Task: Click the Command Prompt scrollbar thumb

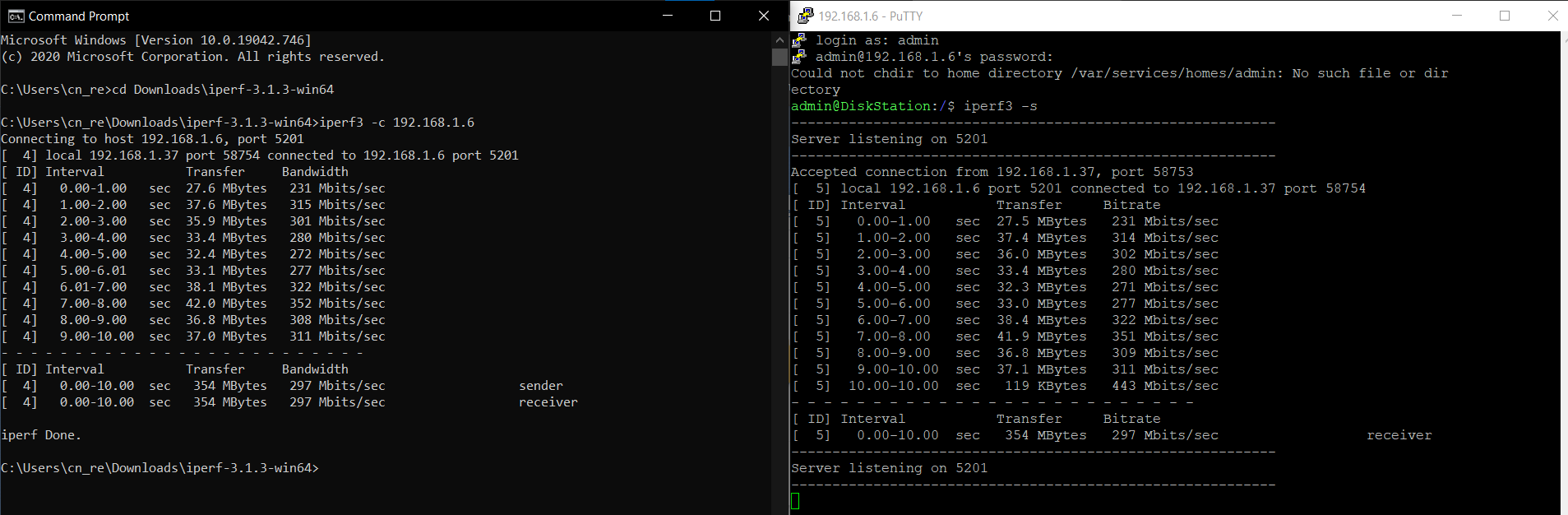Action: click(x=779, y=57)
